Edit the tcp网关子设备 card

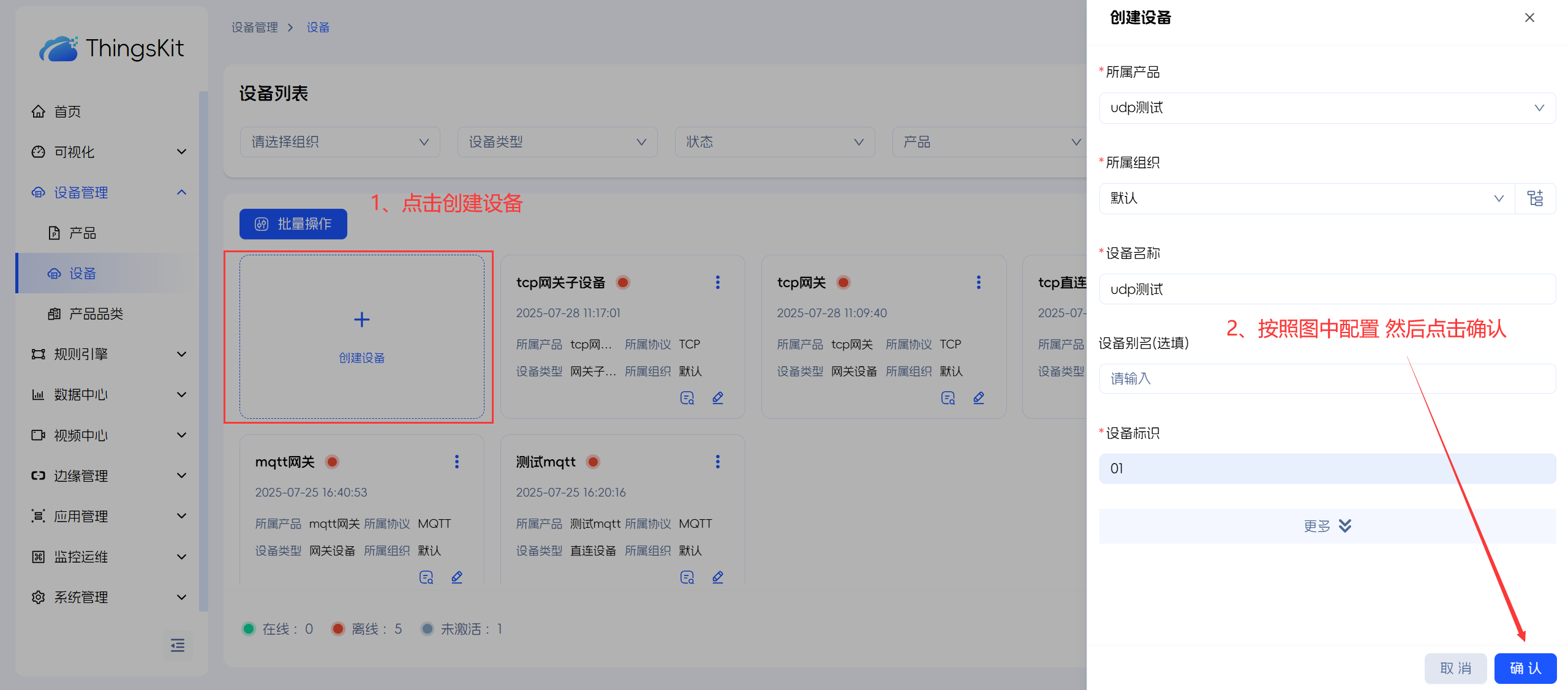coord(718,398)
